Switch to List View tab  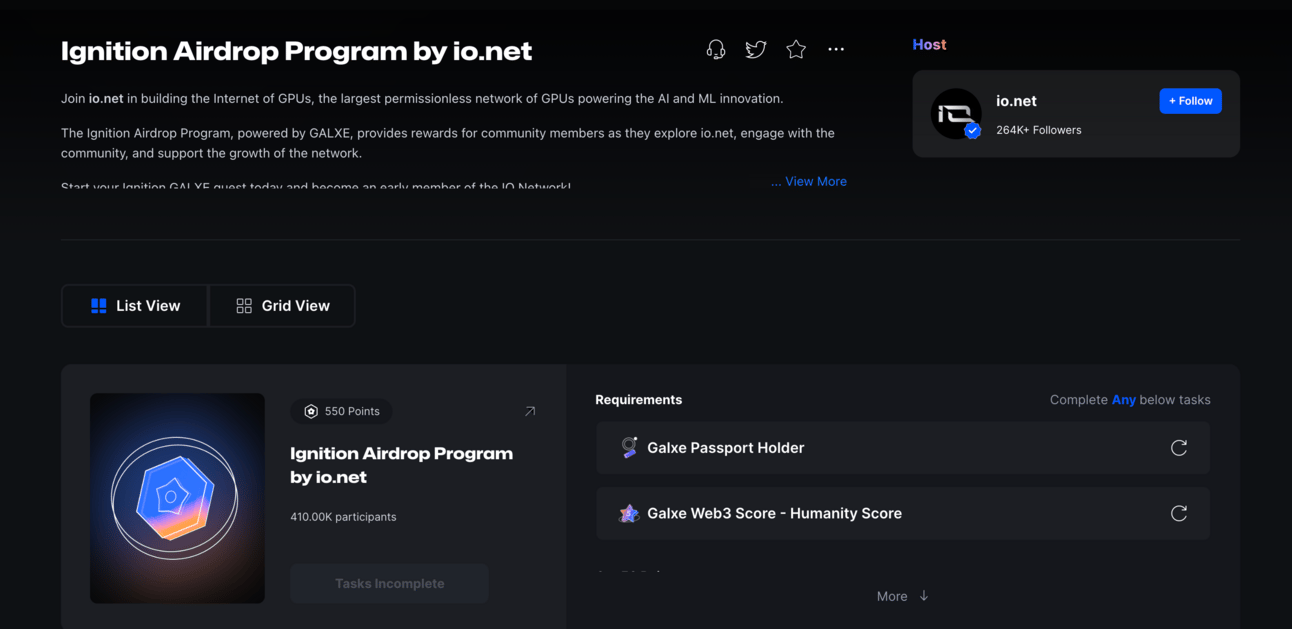point(135,306)
